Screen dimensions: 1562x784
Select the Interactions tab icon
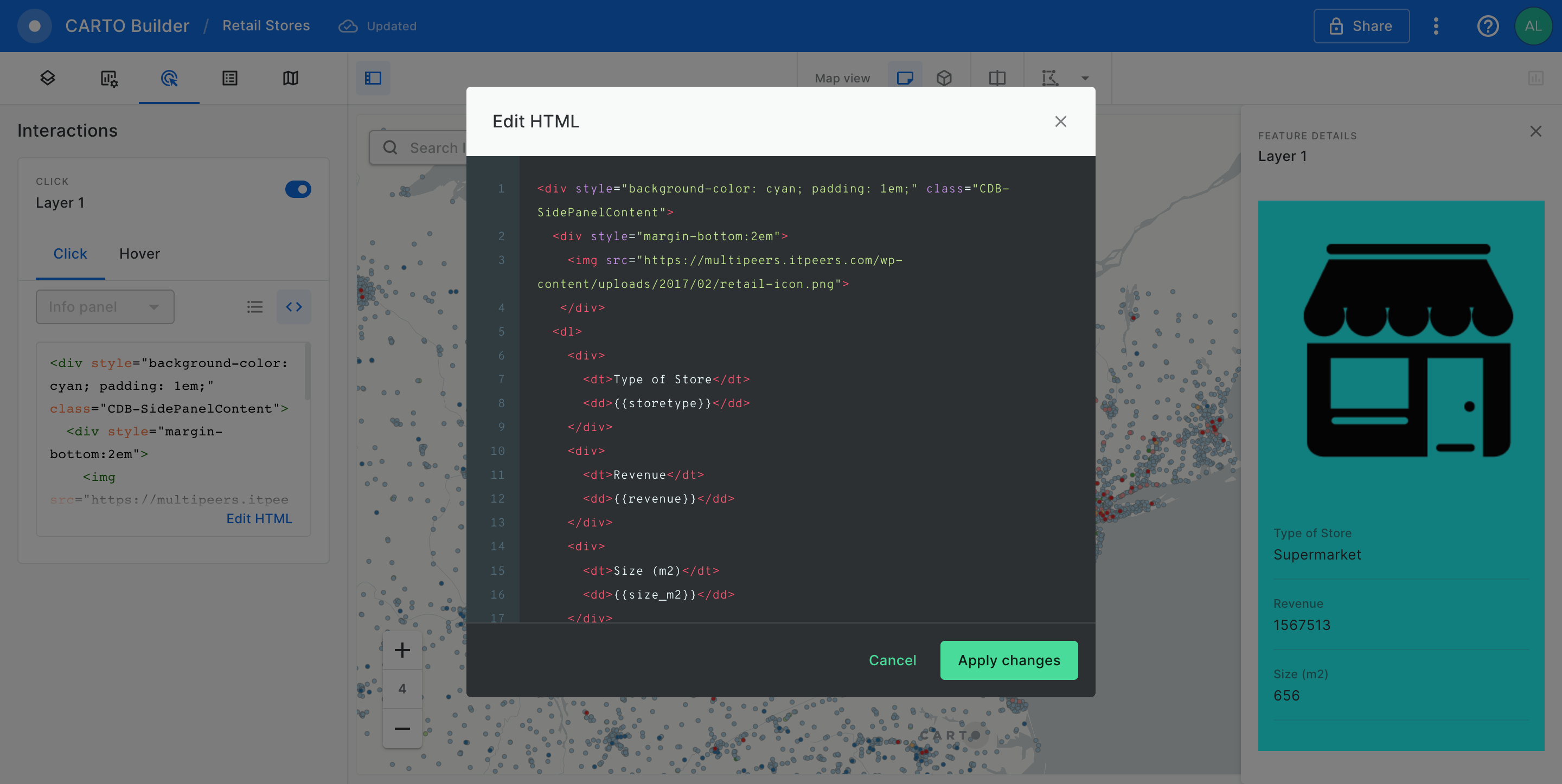point(169,78)
